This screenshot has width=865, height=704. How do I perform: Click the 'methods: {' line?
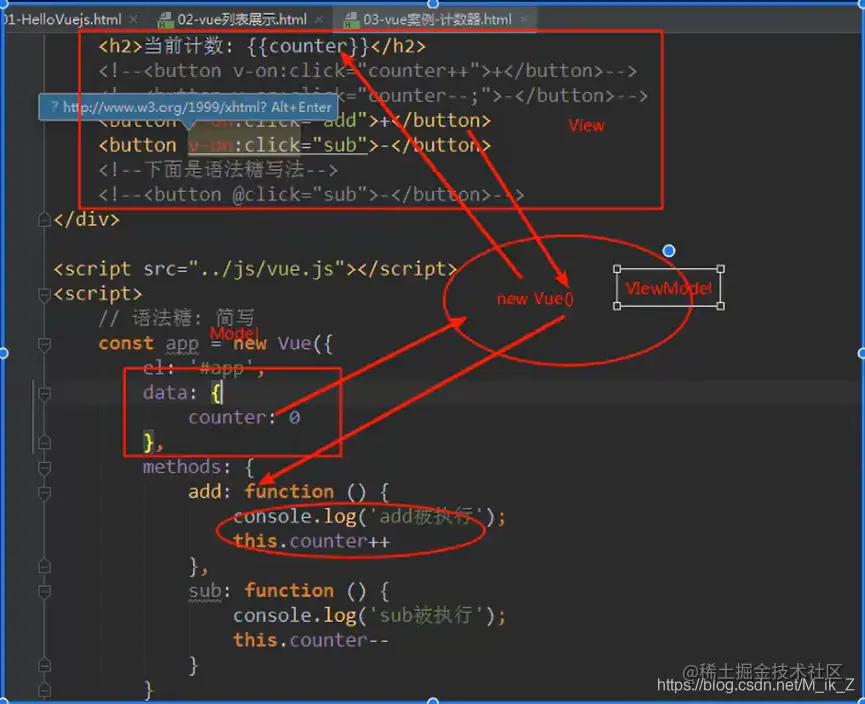click(199, 467)
